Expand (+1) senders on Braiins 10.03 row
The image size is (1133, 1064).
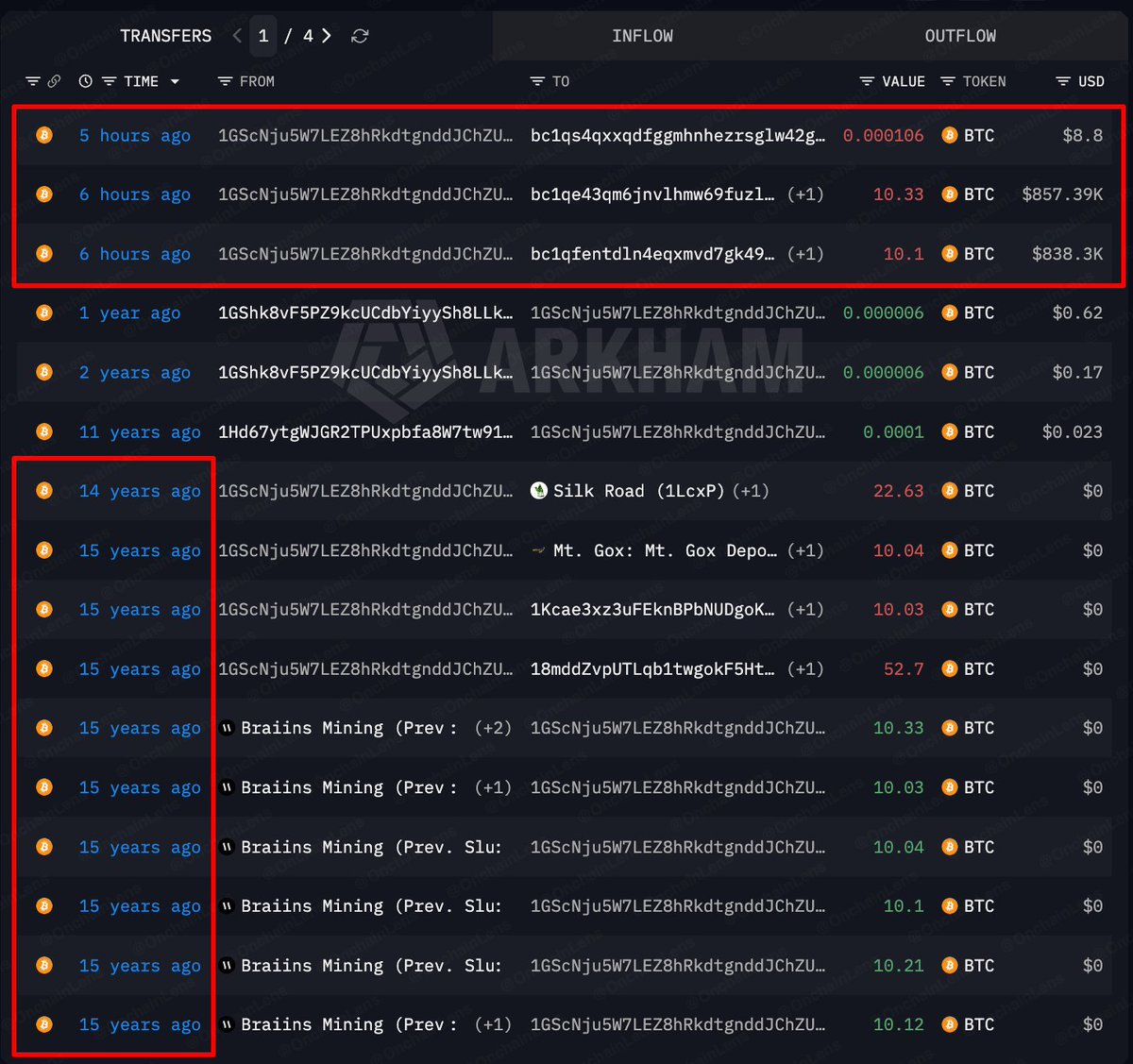pos(493,787)
